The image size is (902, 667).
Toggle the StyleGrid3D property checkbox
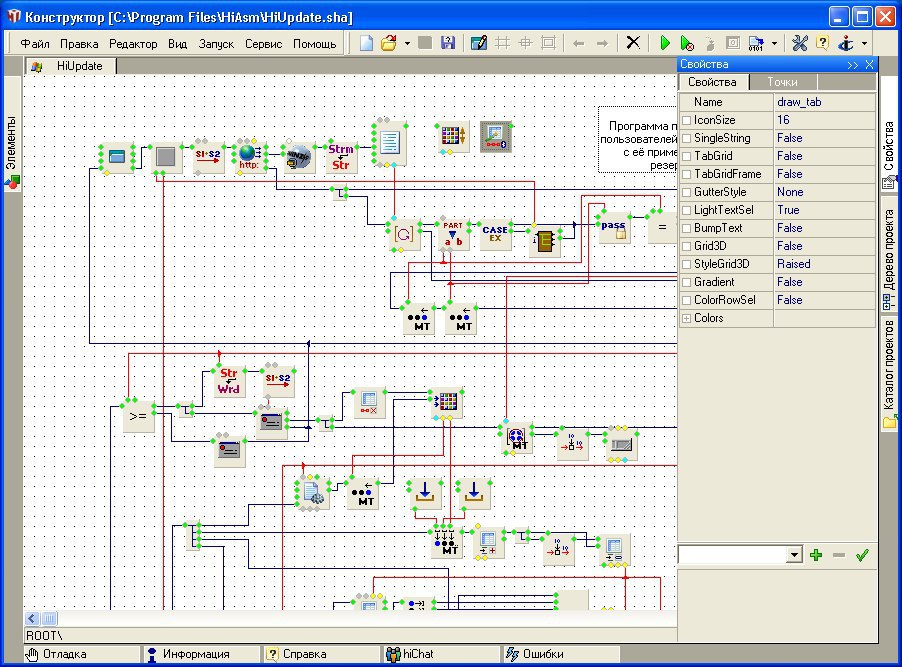pyautogui.click(x=686, y=264)
